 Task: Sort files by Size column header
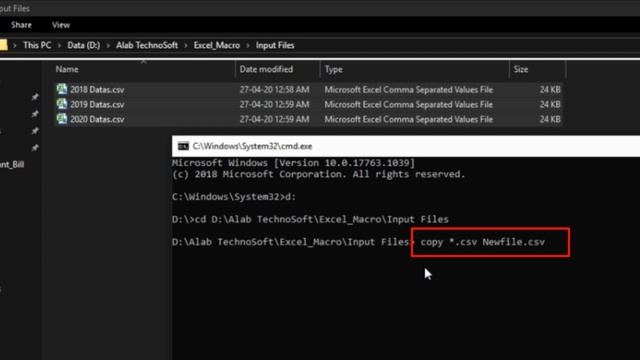521,69
